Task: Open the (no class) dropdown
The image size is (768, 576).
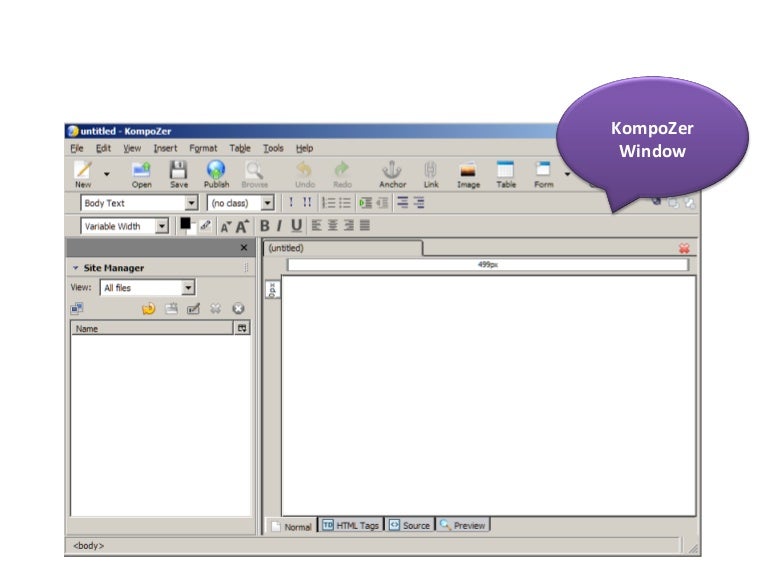Action: [x=267, y=203]
